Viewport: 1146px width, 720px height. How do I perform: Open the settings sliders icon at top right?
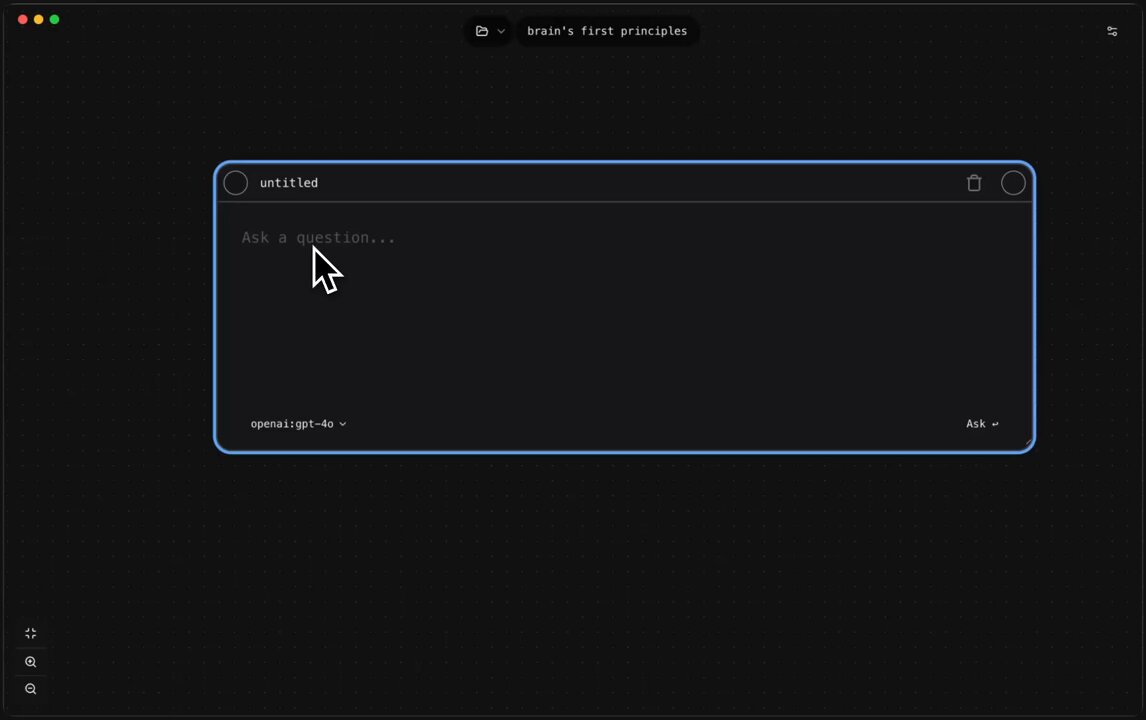[x=1112, y=31]
